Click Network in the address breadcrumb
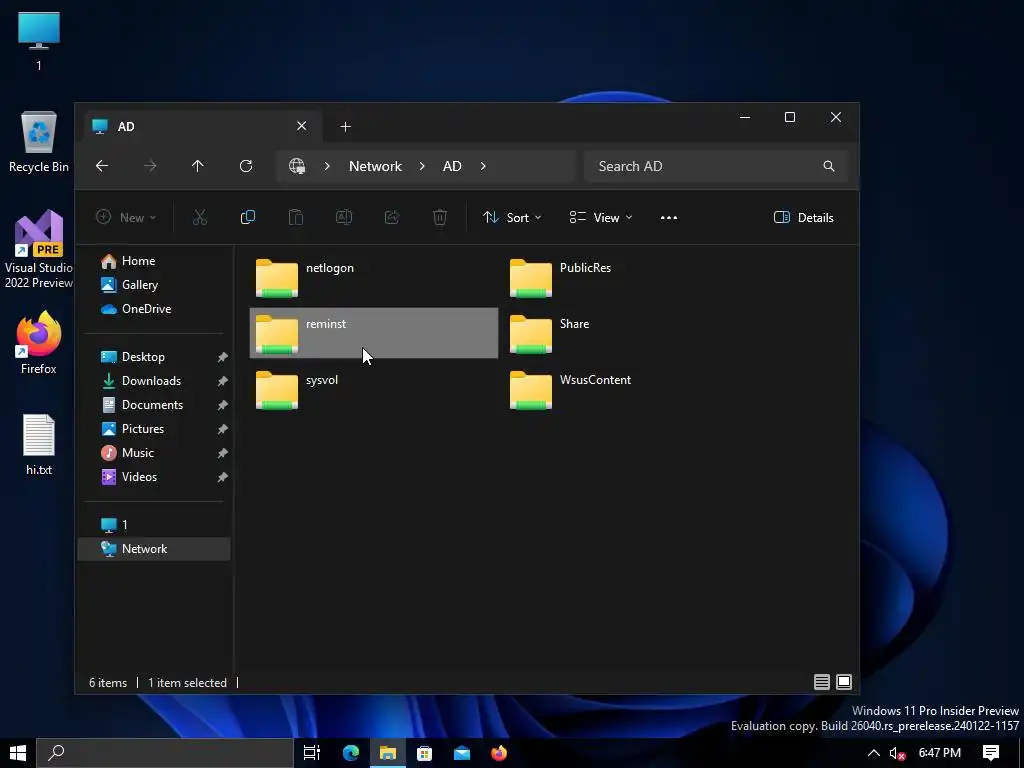Screen dimensions: 1024x768 376,166
